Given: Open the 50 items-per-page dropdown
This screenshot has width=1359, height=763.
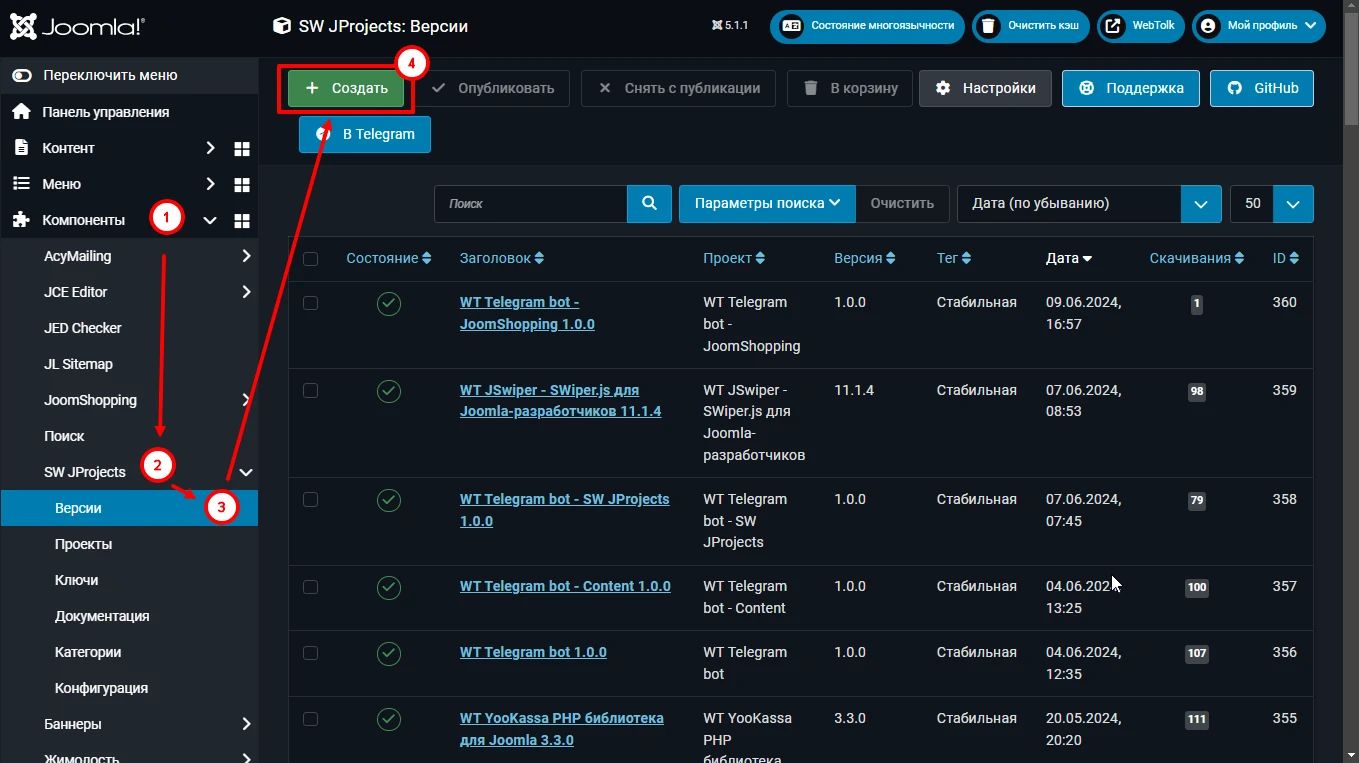Looking at the screenshot, I should click(x=1272, y=203).
